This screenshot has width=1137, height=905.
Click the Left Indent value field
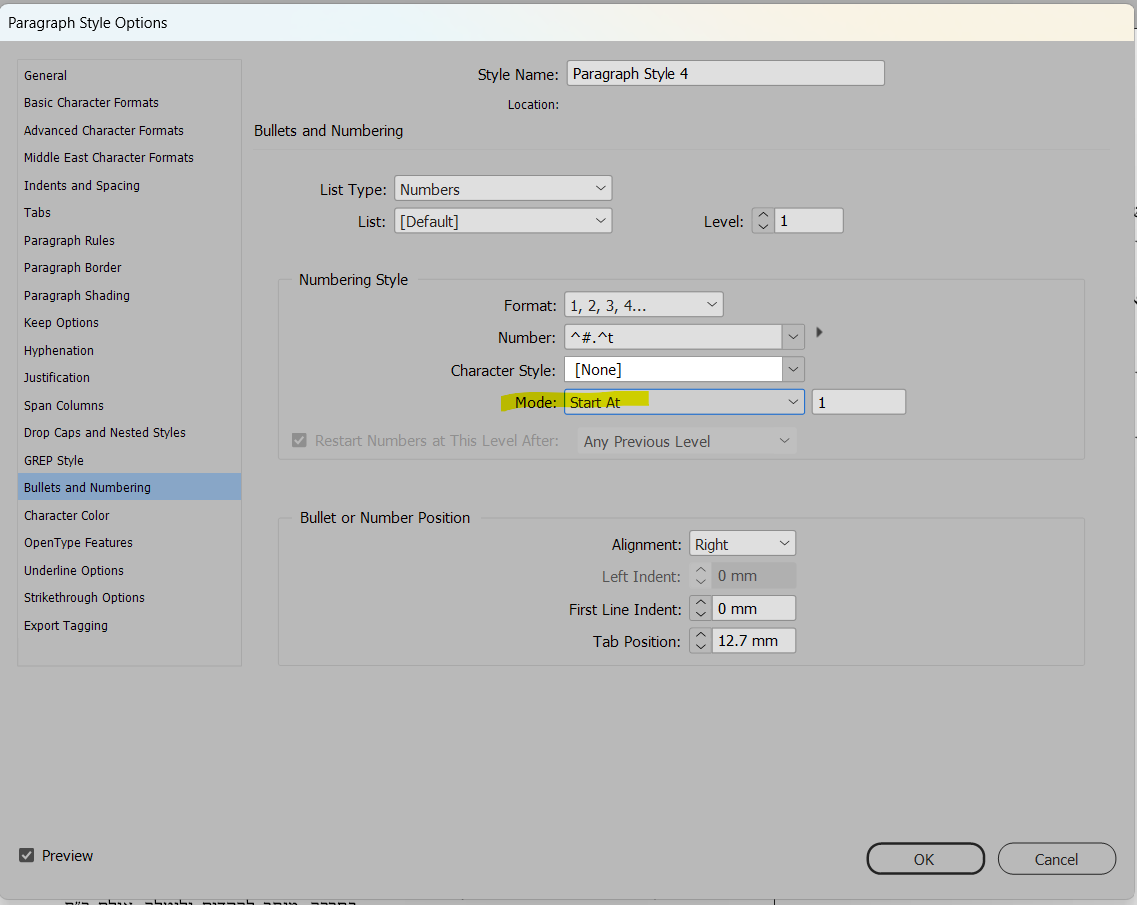point(754,576)
